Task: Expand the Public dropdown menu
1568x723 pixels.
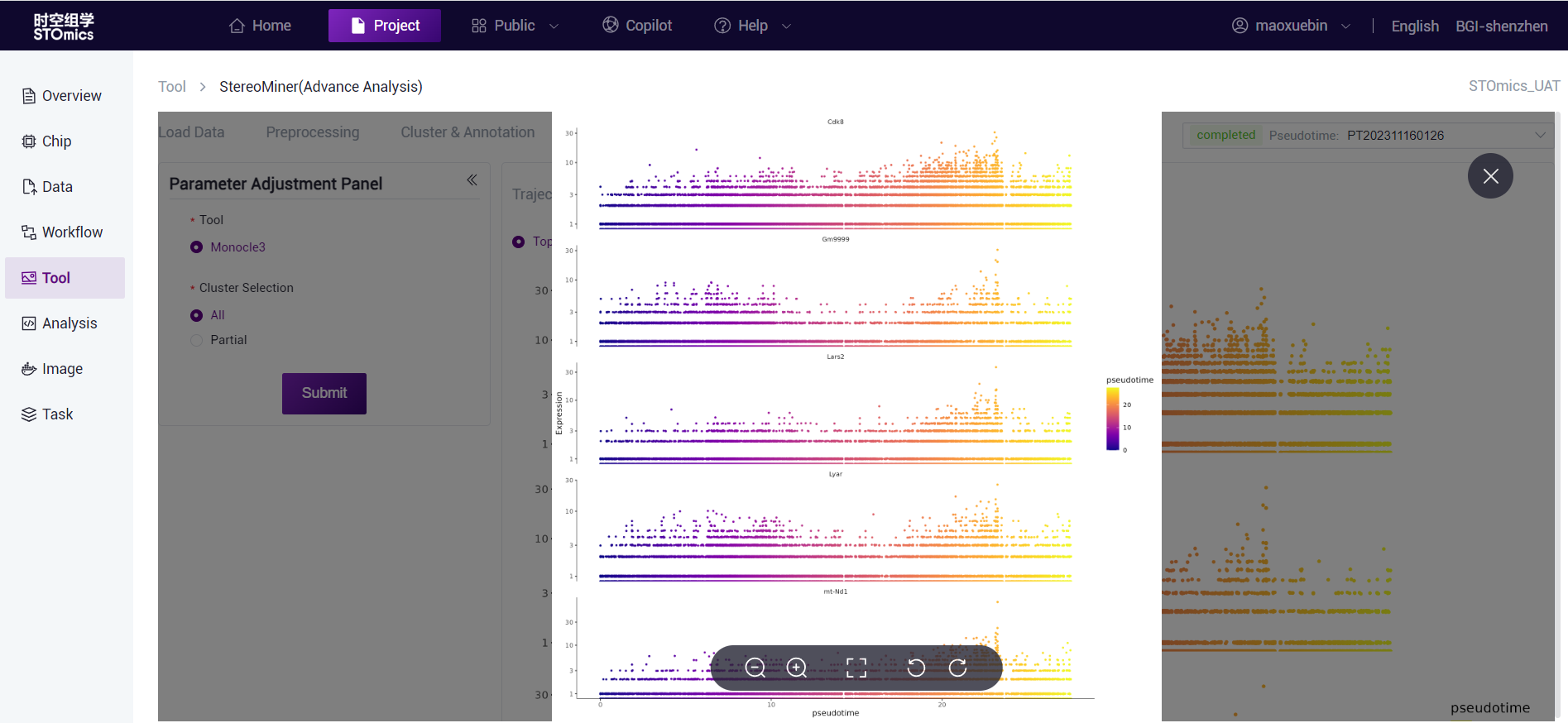Action: [515, 26]
